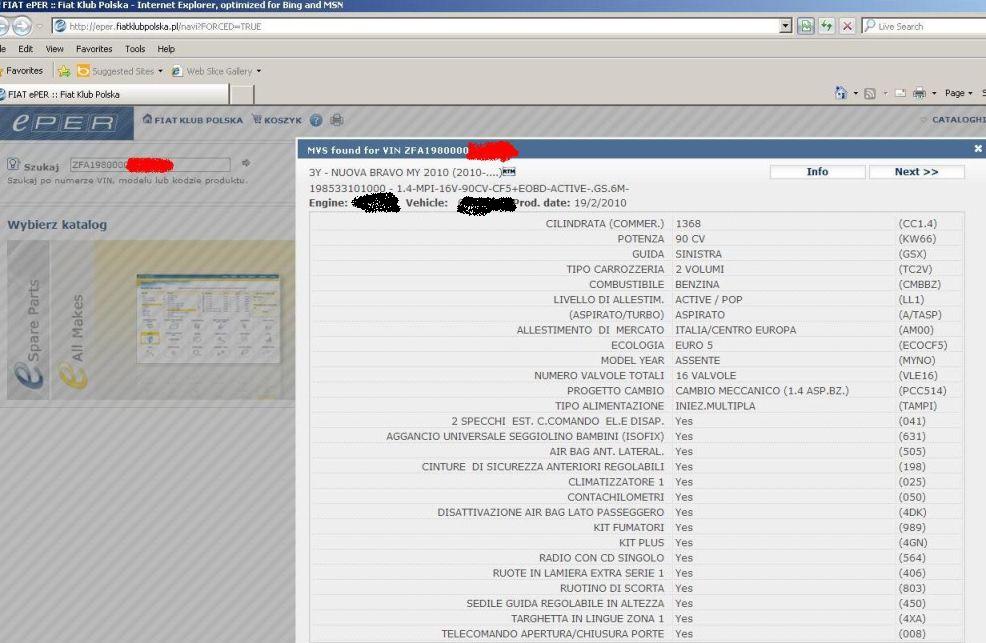The width and height of the screenshot is (986, 643).
Task: Click the Next >> button
Action: tap(916, 172)
